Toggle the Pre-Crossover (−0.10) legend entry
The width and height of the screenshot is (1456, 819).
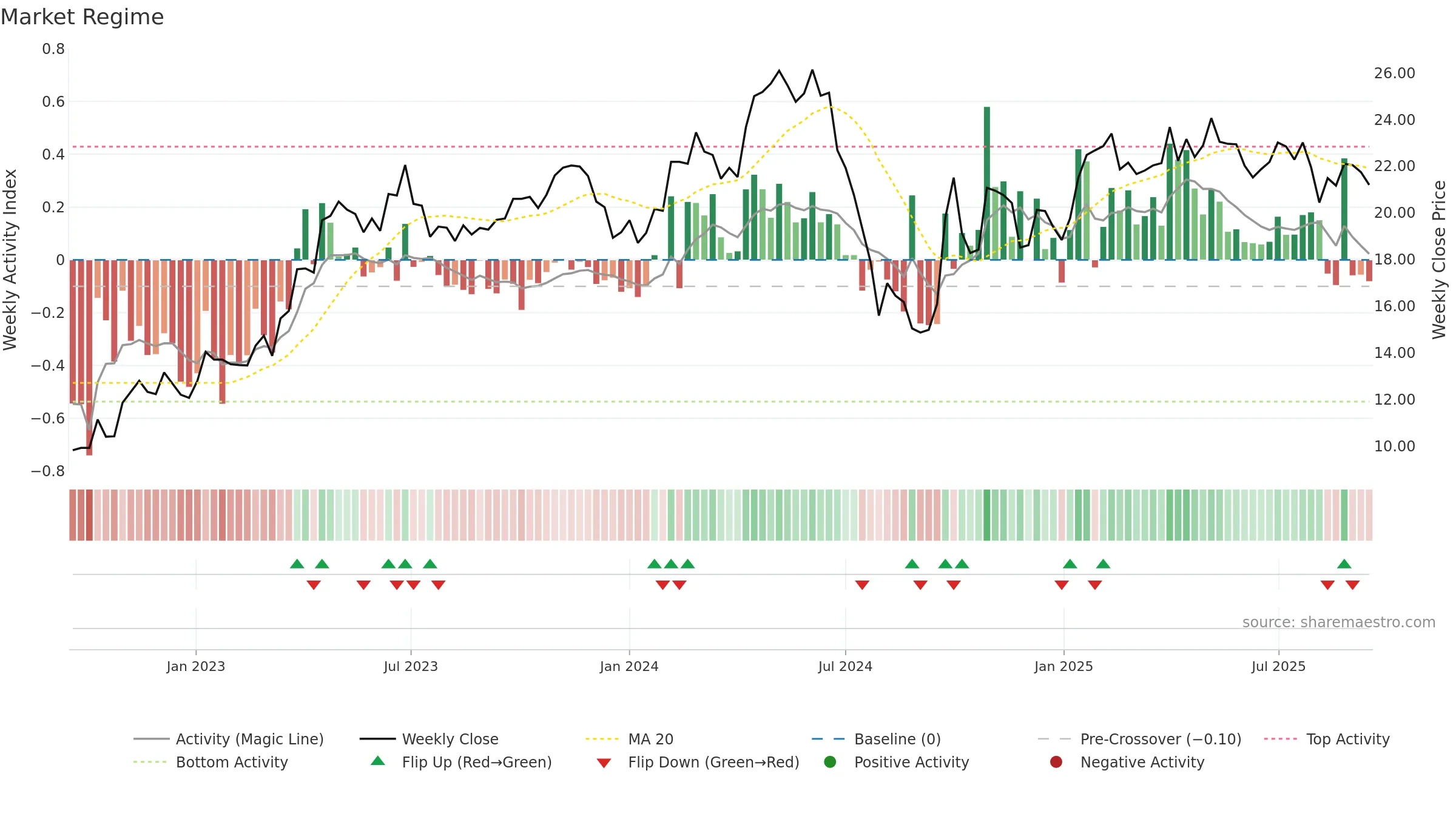coord(1139,739)
